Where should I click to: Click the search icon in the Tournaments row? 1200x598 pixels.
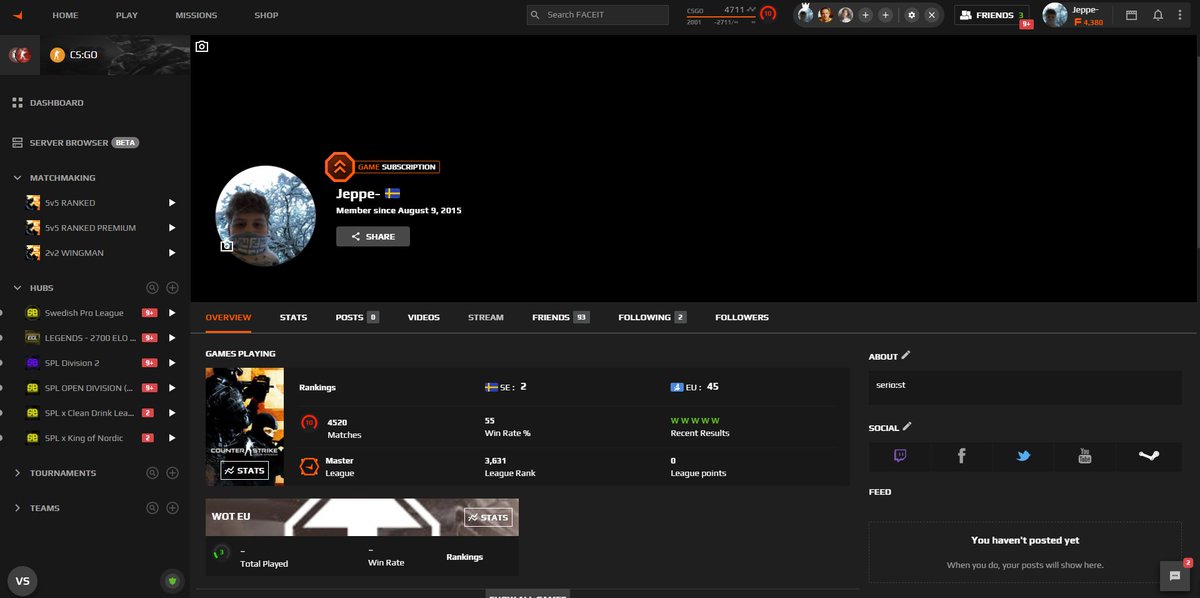[x=152, y=473]
